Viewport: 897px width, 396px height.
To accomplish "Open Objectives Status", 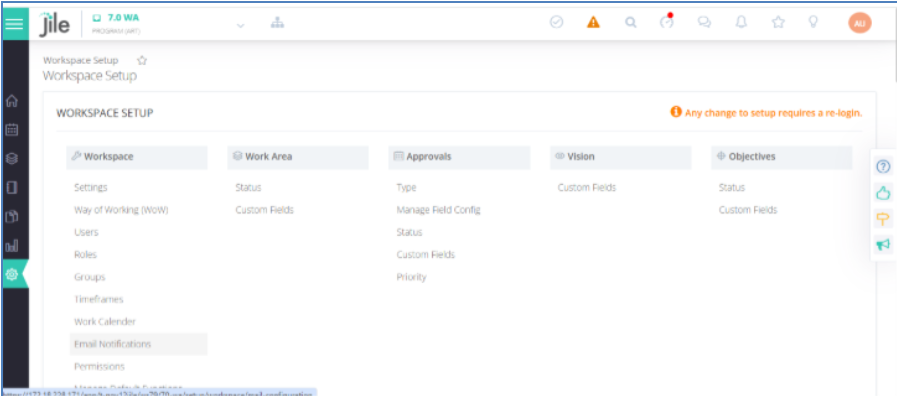I will (x=732, y=188).
